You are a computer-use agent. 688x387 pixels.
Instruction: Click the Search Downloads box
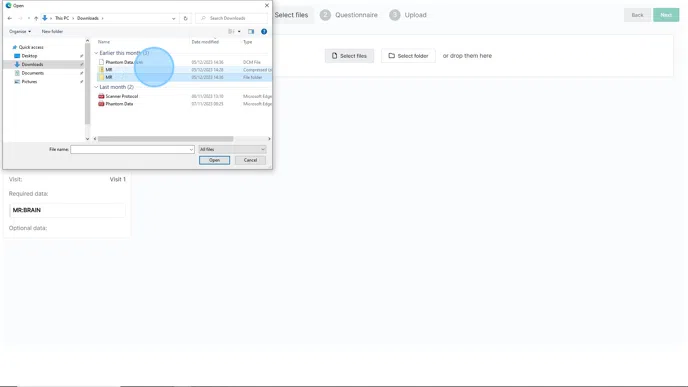(232, 18)
